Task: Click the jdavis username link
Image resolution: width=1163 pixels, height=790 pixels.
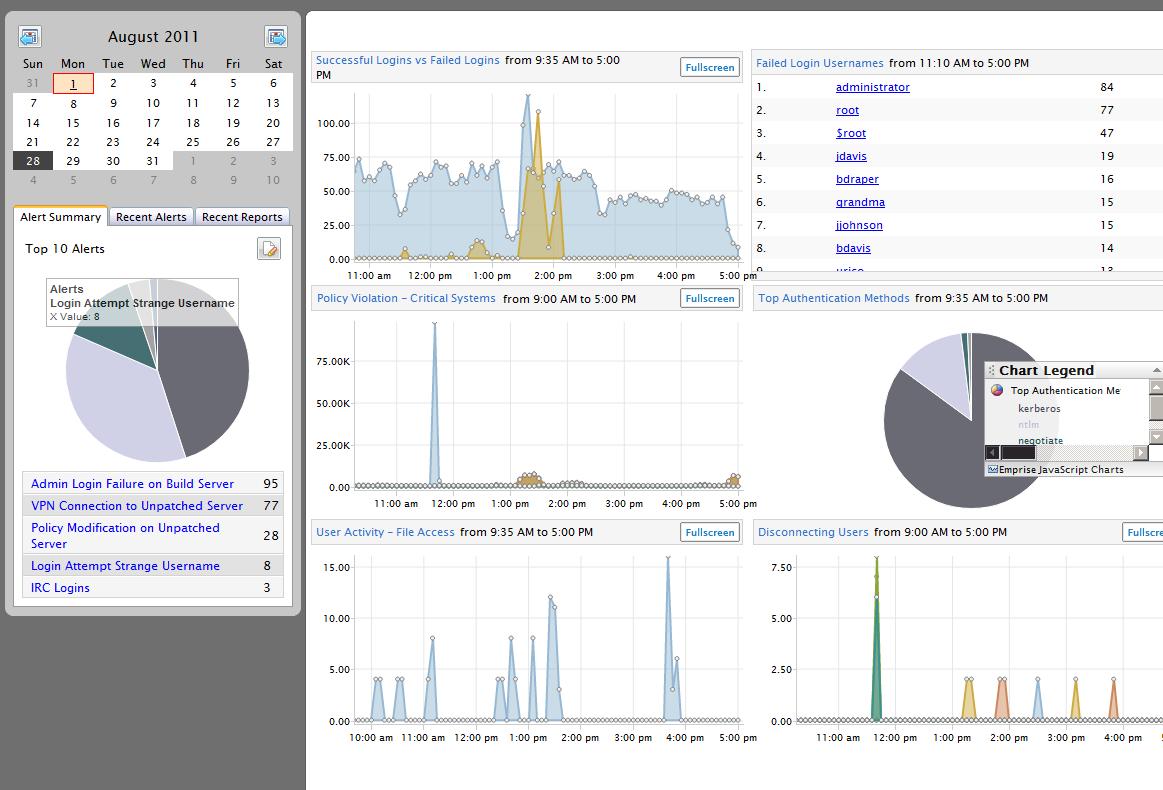Action: tap(851, 156)
